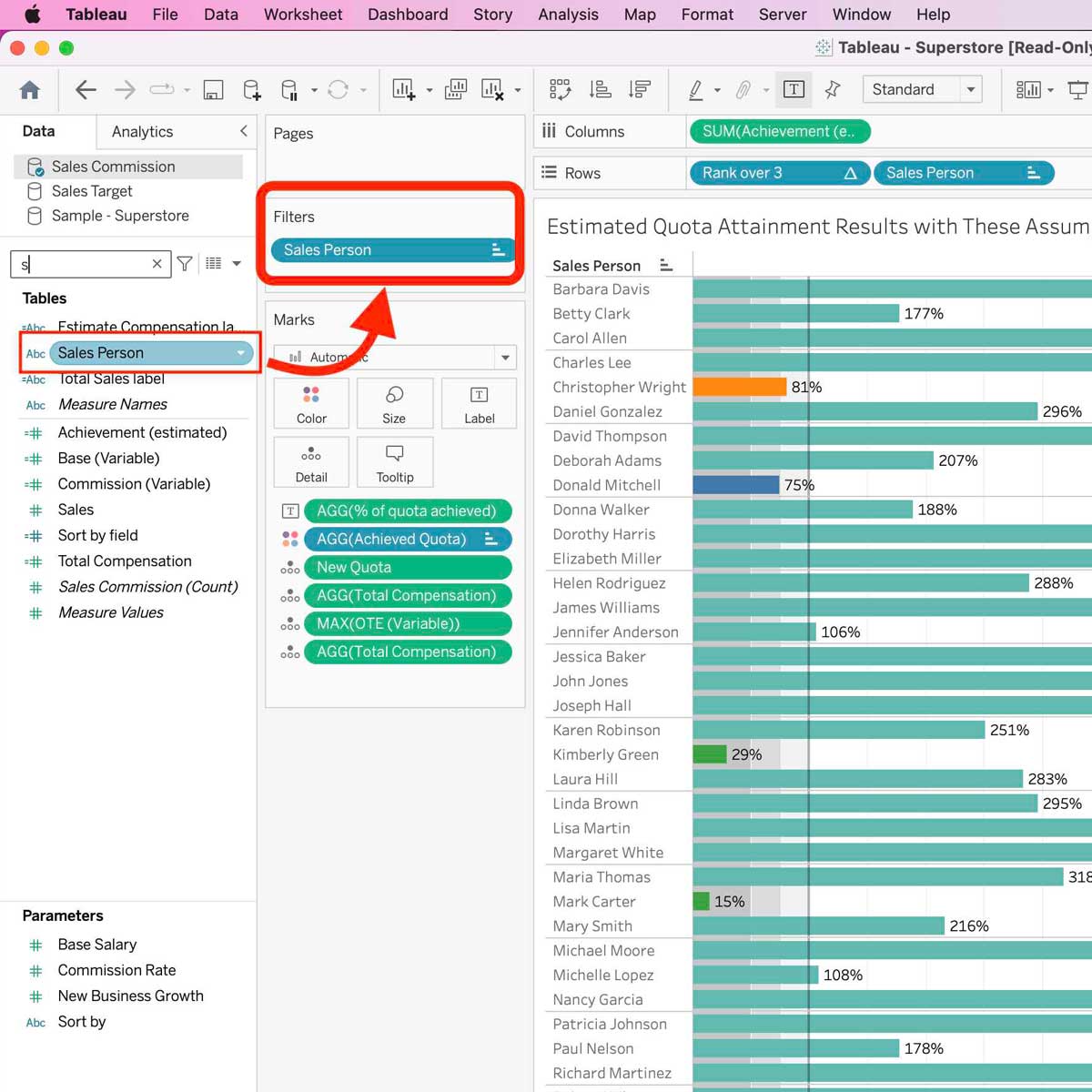Enter Presentation Mode from the toolbar

tap(1077, 89)
